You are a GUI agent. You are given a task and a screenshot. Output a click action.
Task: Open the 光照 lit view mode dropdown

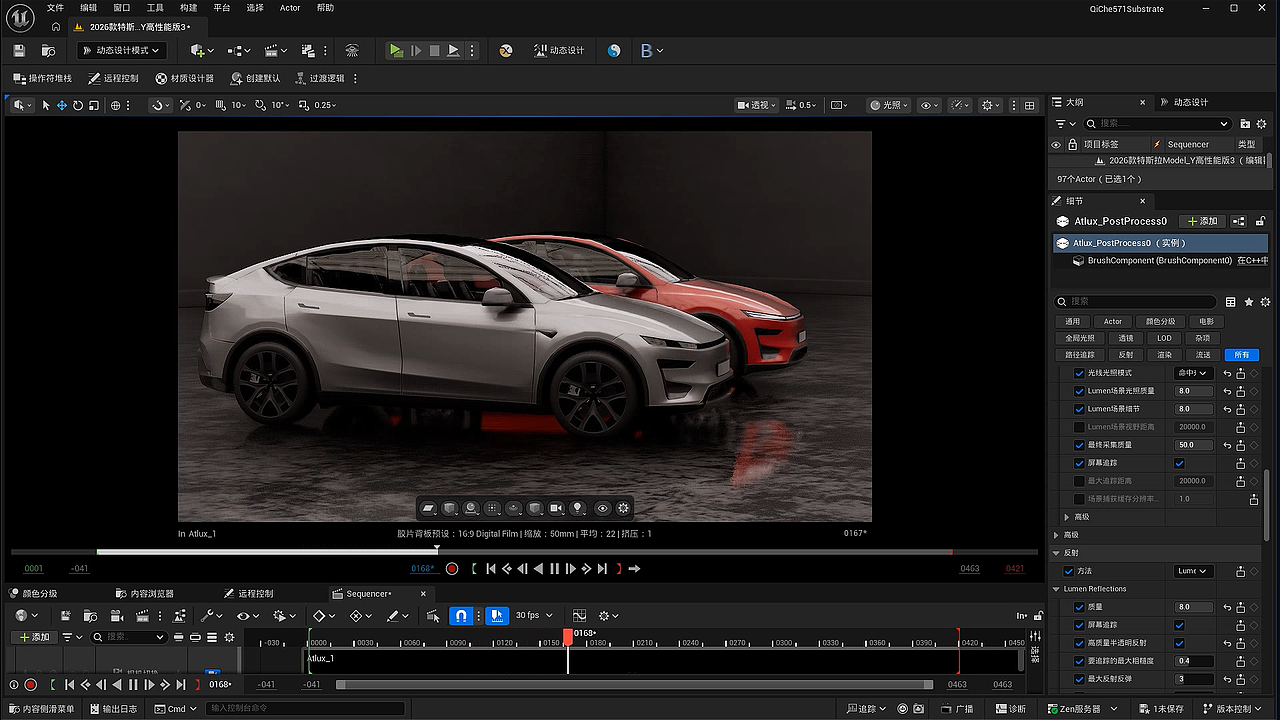pos(889,105)
